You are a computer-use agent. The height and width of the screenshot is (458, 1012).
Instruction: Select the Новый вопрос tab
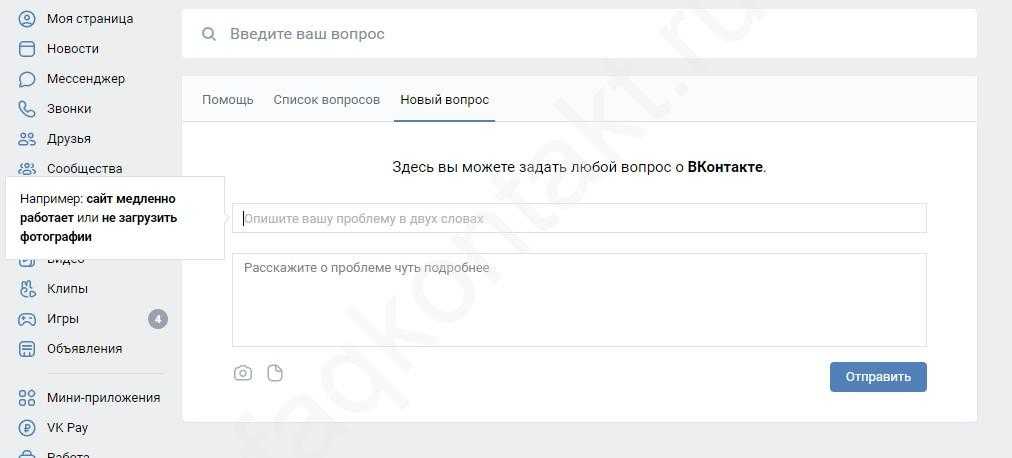point(444,100)
